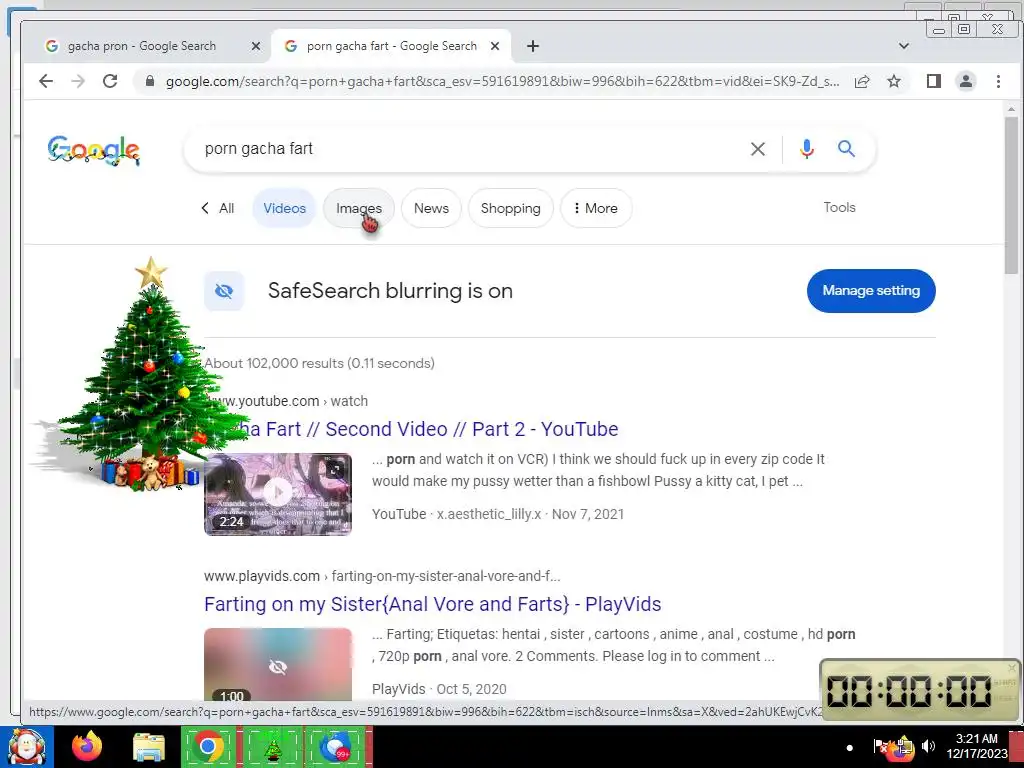Open the Santa start button in taskbar
Image resolution: width=1024 pixels, height=768 pixels.
[x=26, y=747]
